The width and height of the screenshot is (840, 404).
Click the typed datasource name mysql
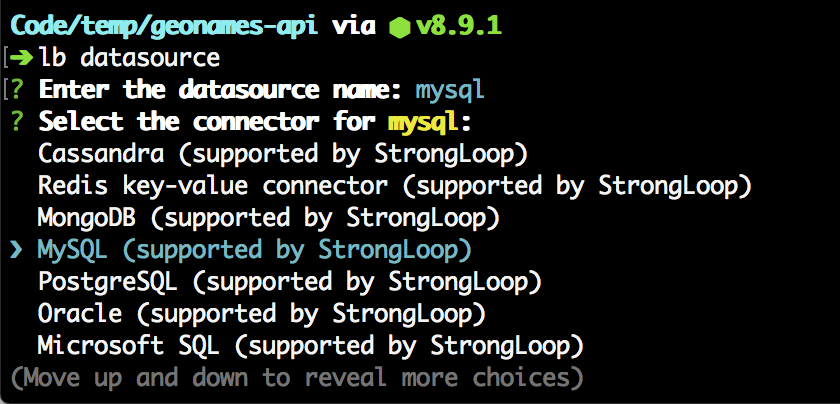click(450, 91)
